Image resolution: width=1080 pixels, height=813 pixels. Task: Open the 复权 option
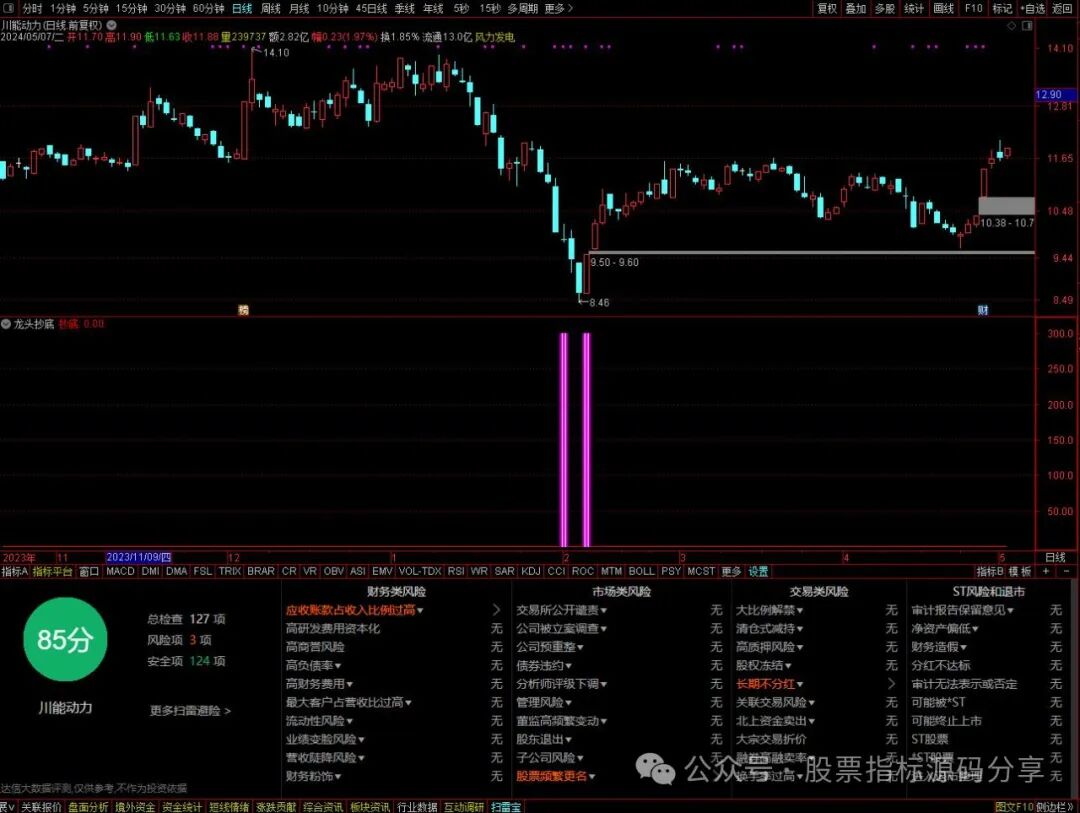[827, 8]
